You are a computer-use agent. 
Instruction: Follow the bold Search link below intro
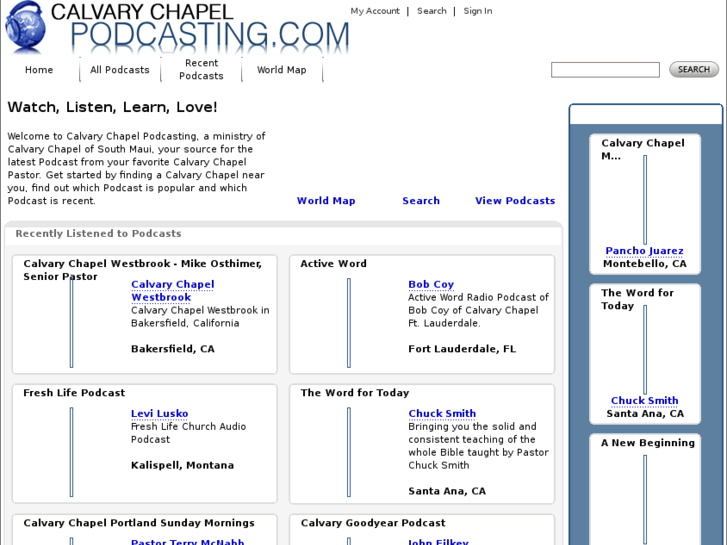click(x=421, y=201)
